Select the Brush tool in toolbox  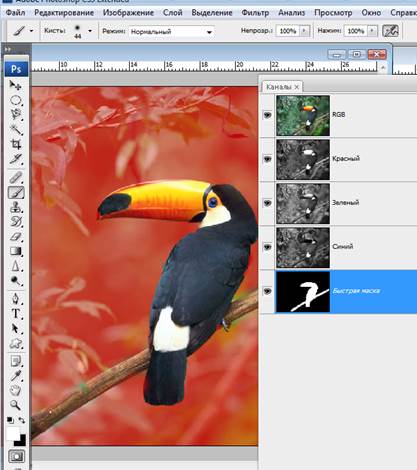(16, 192)
